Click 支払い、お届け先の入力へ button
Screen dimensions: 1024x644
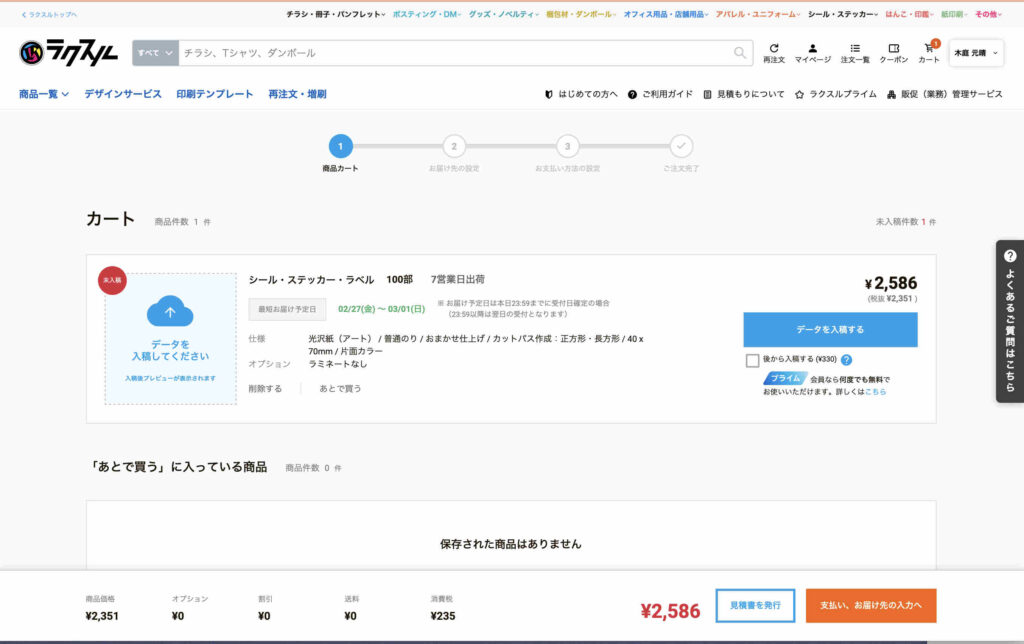[870, 606]
